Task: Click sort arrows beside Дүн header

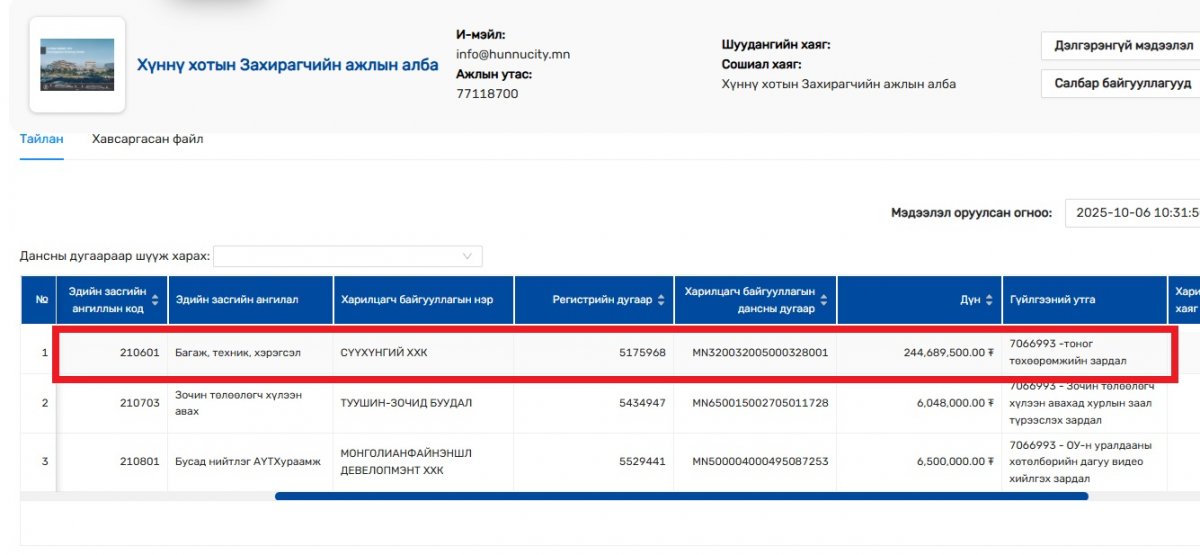Action: tap(989, 300)
